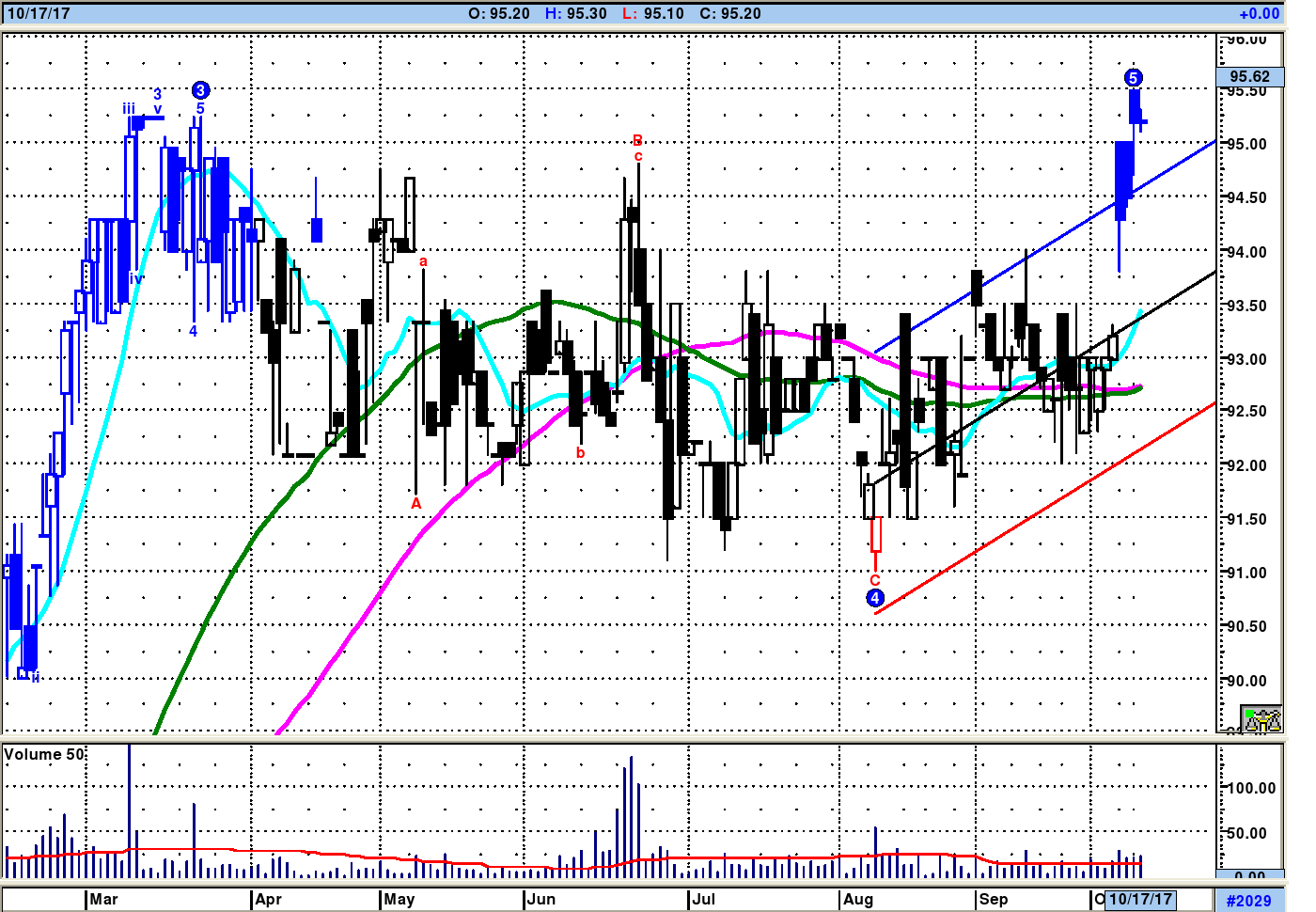Click the 90.00 price scale label
This screenshot has width=1316, height=912.
1246,681
